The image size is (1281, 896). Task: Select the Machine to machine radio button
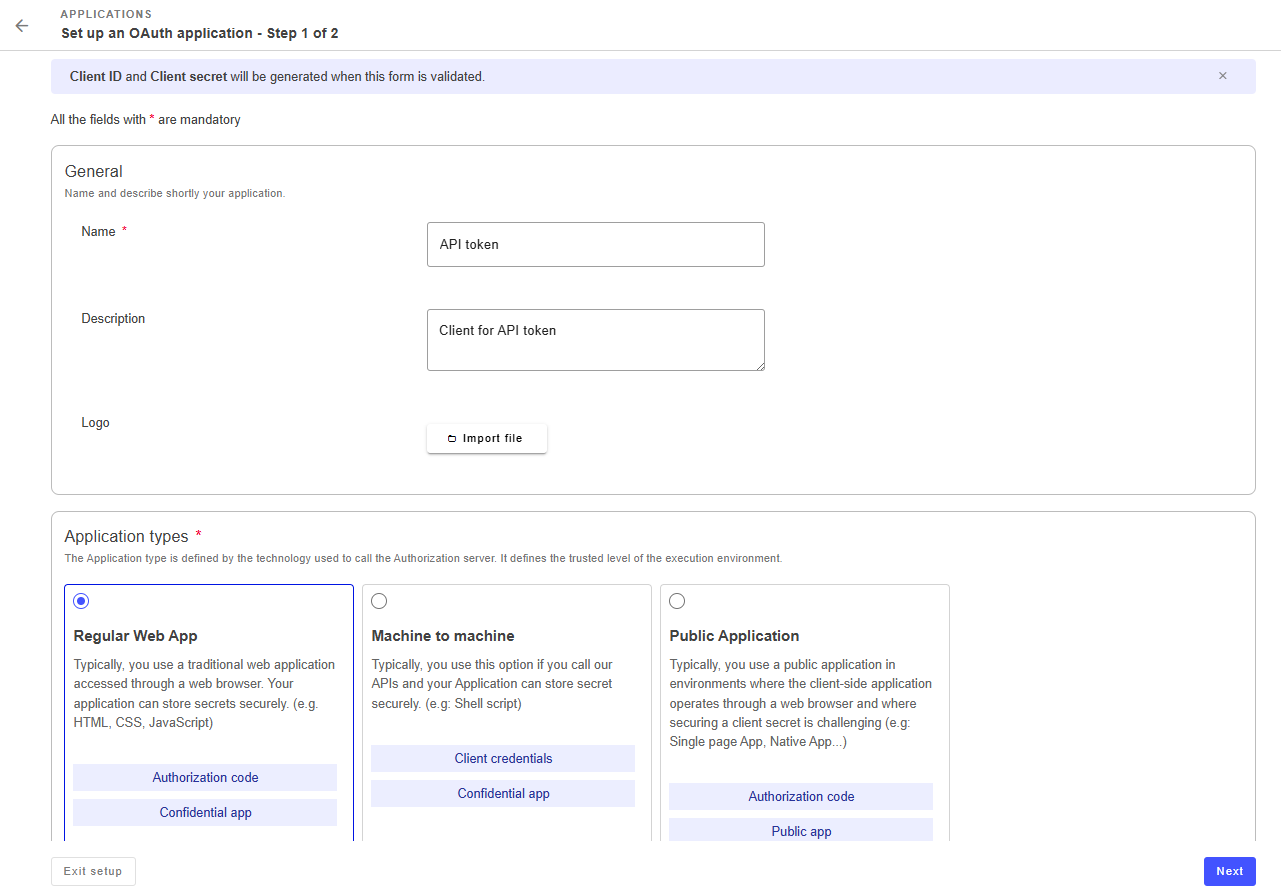pyautogui.click(x=379, y=601)
